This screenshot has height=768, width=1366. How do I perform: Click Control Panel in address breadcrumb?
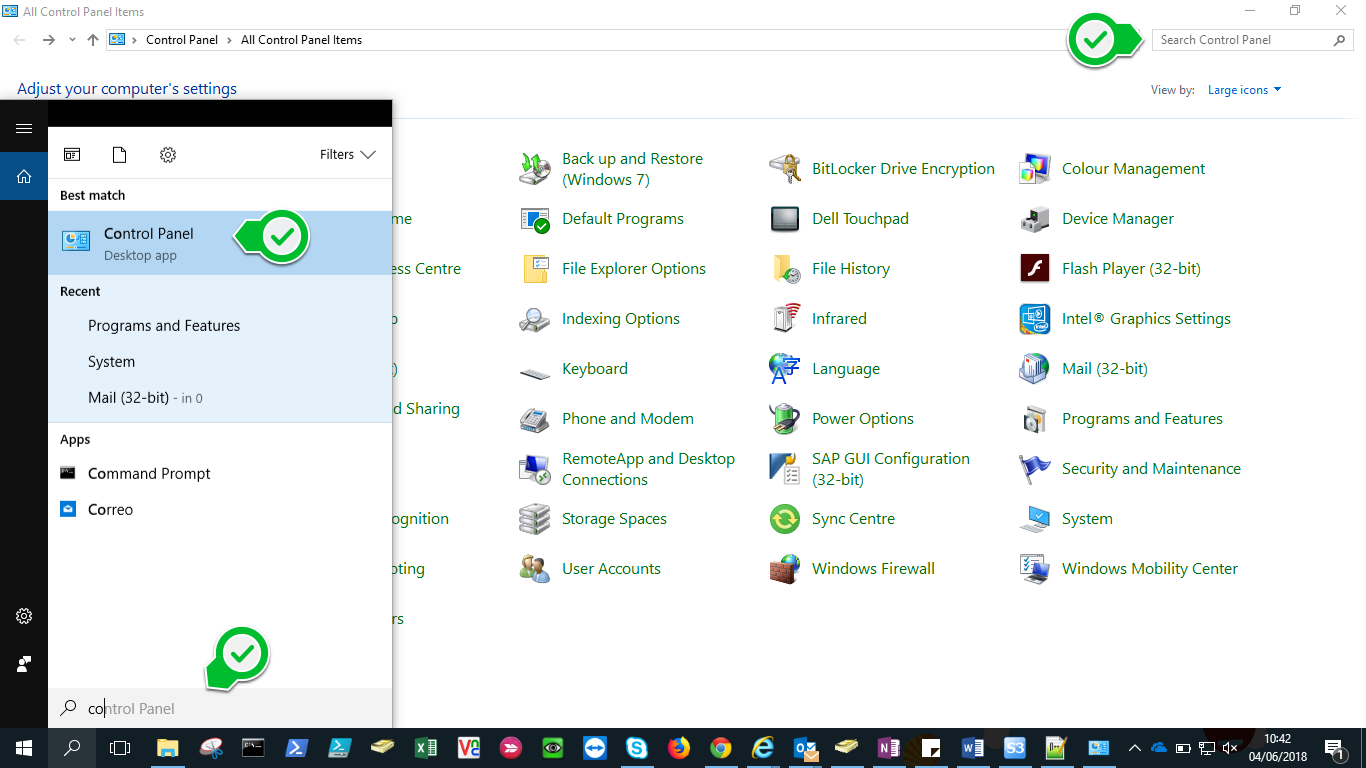point(182,40)
